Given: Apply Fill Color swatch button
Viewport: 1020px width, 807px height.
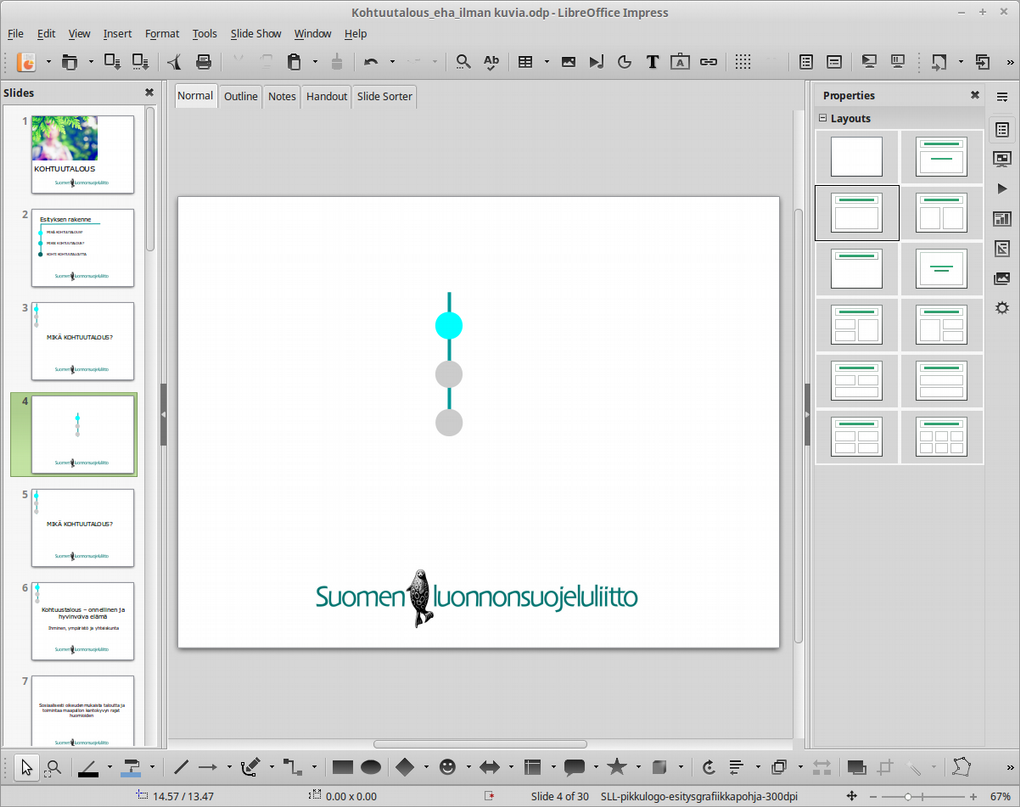Looking at the screenshot, I should click(x=131, y=767).
